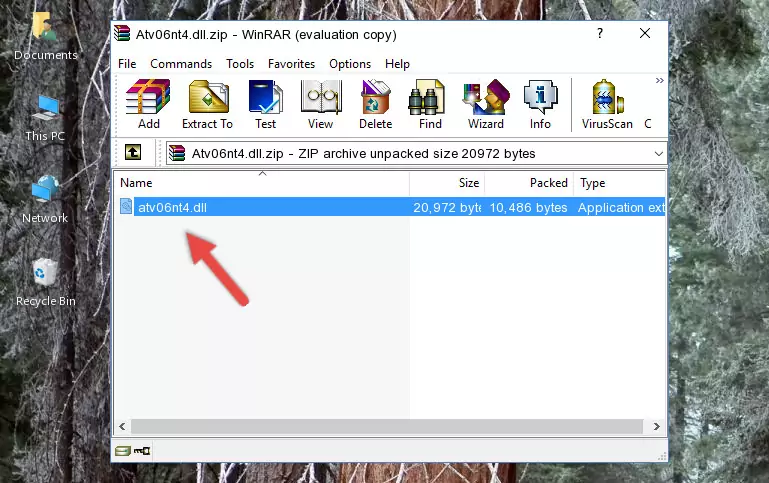The width and height of the screenshot is (769, 483).
Task: Sort by the Type column header
Action: pyautogui.click(x=619, y=183)
